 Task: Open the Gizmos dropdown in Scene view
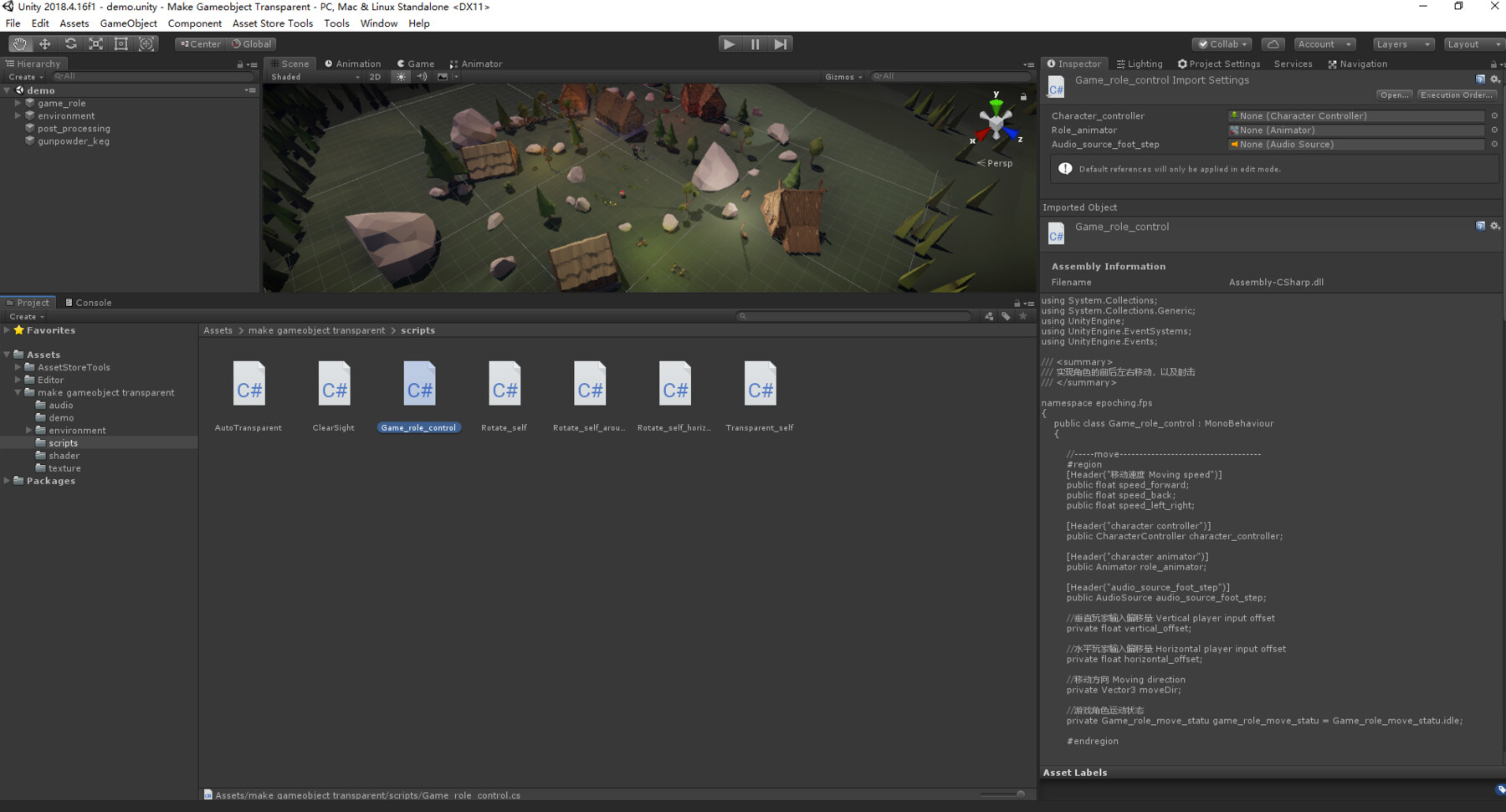843,76
